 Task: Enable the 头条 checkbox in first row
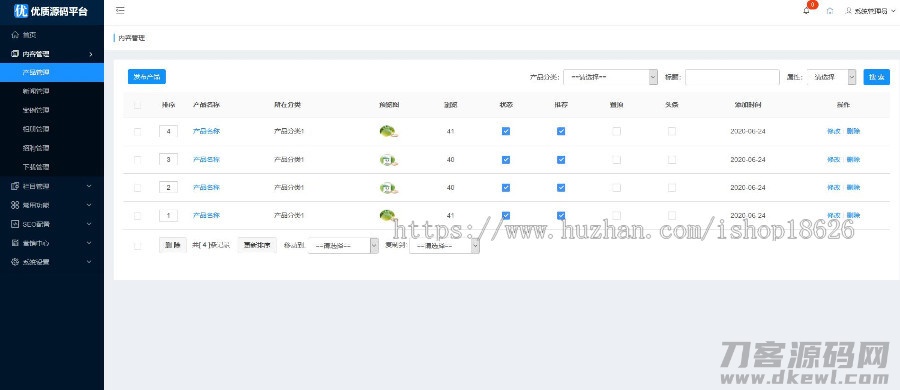[672, 131]
